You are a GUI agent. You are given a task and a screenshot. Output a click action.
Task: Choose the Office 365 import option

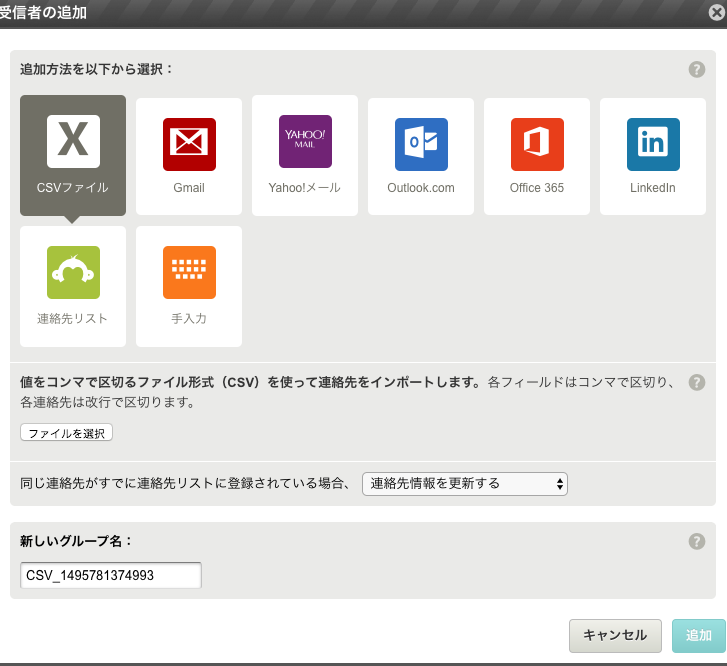(x=537, y=156)
